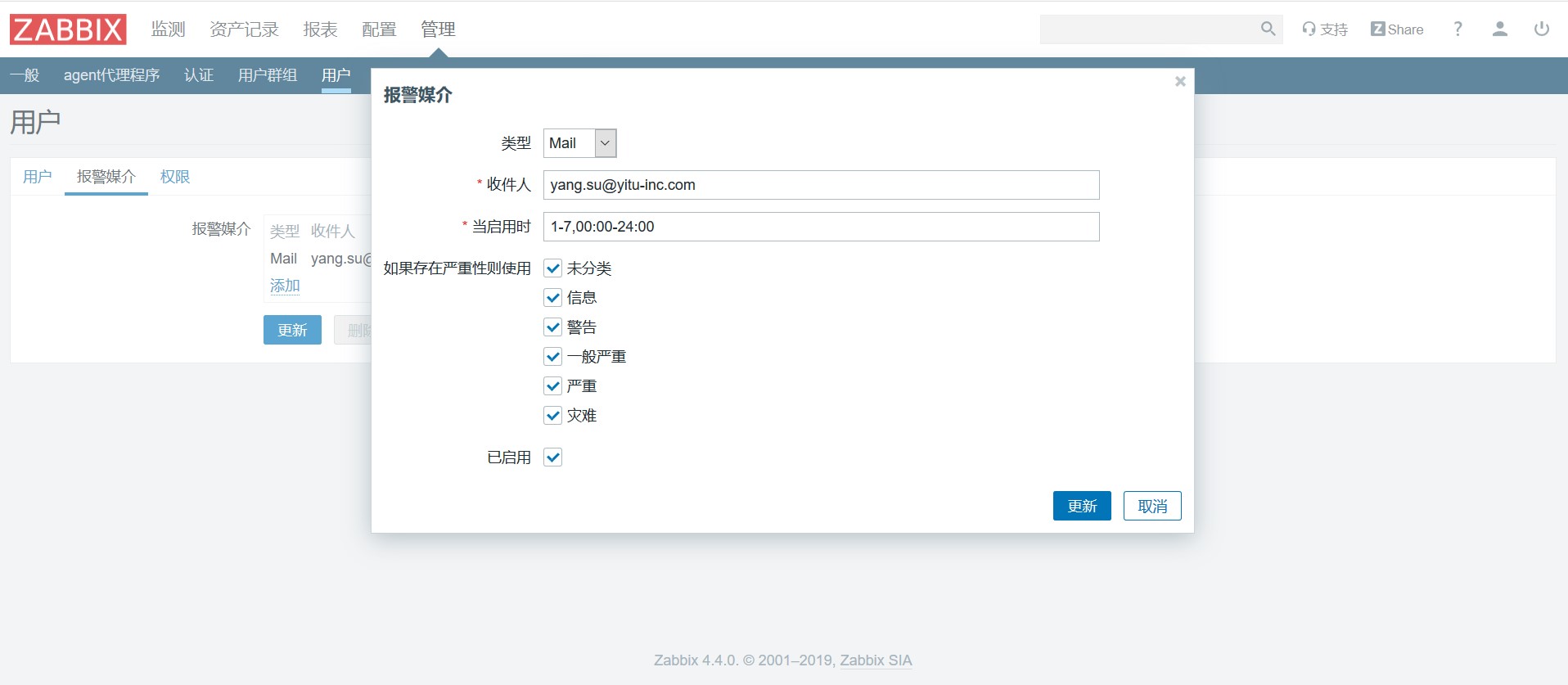Image resolution: width=1568 pixels, height=685 pixels.
Task: Open the 配置 top menu
Action: pos(379,29)
